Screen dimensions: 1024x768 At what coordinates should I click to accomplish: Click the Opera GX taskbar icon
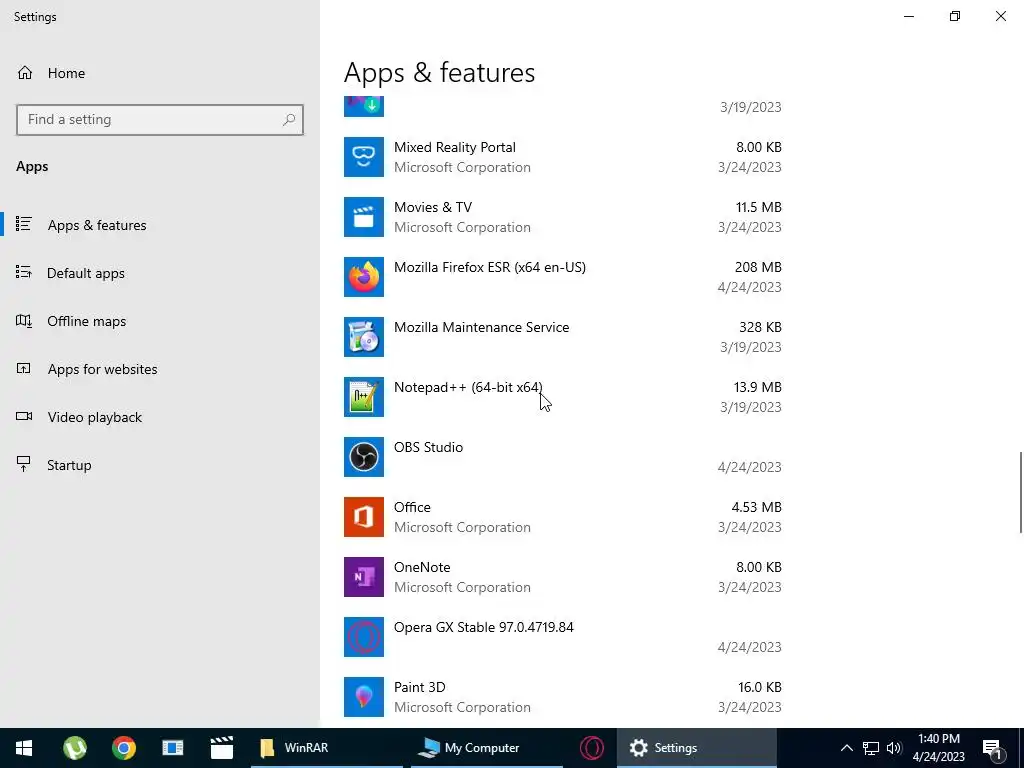pos(592,748)
